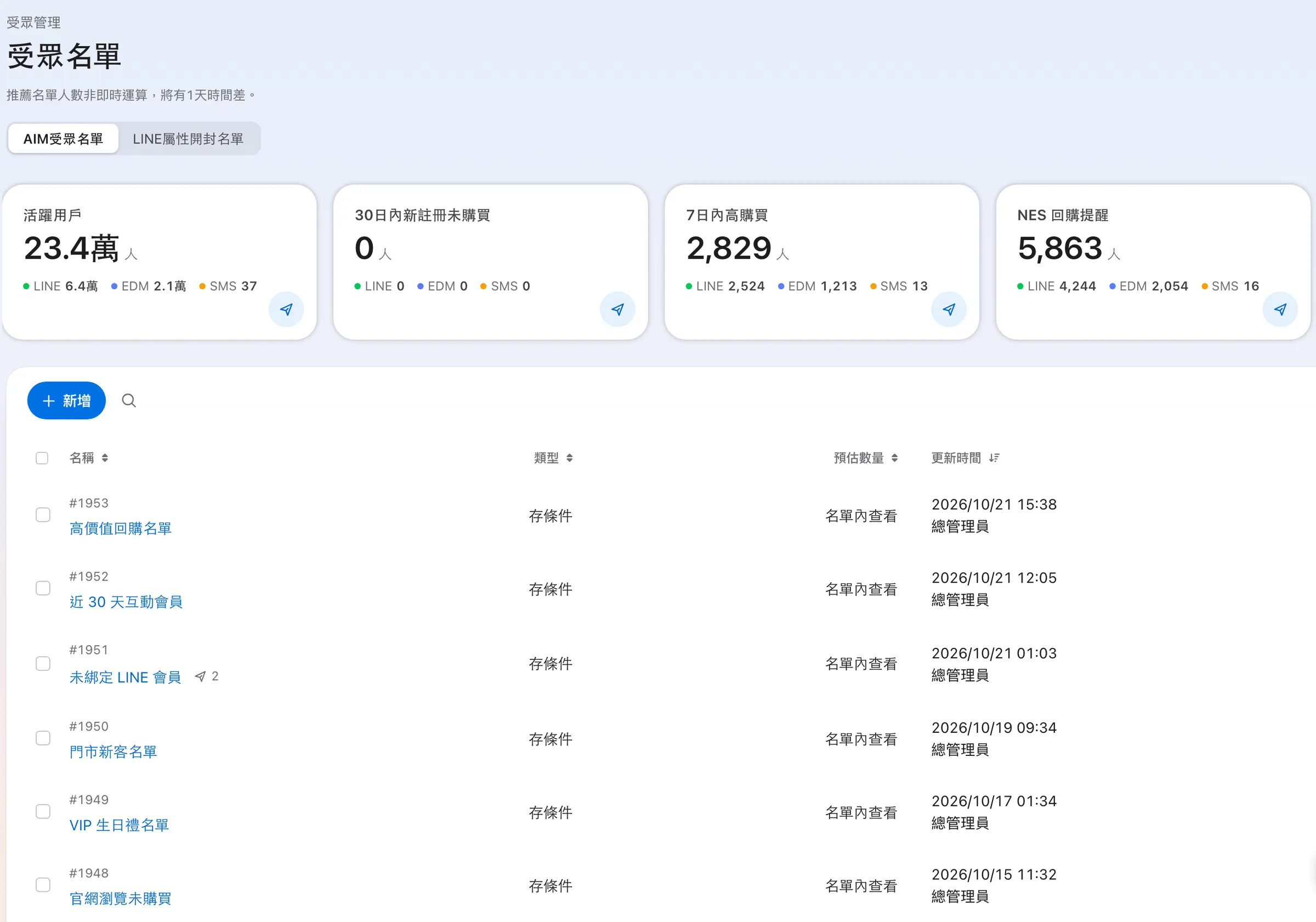This screenshot has height=922, width=1316.
Task: Check the box for #1950 門市新客名單
Action: click(43, 738)
